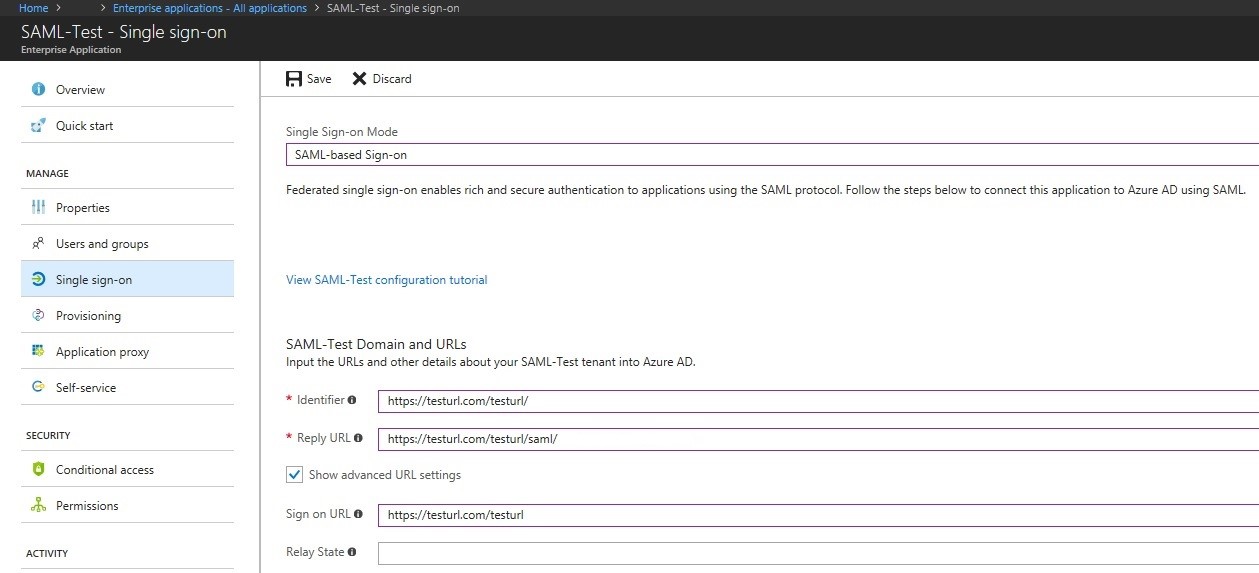Open the Self-service page
This screenshot has width=1259, height=573.
tap(128, 388)
